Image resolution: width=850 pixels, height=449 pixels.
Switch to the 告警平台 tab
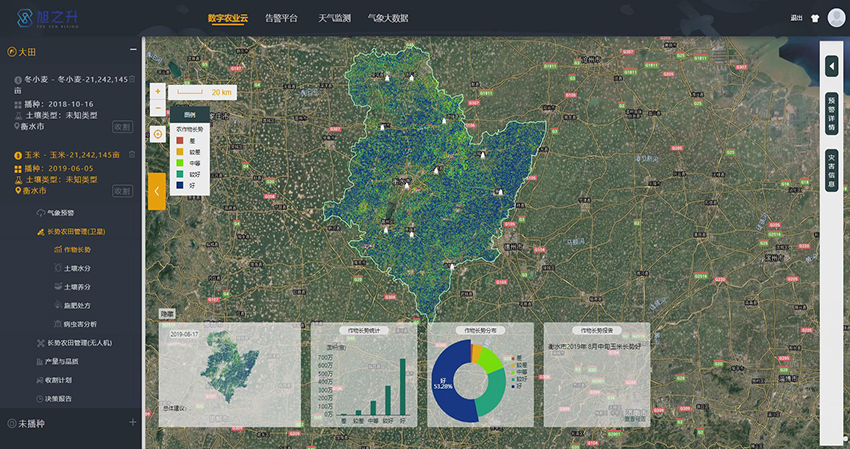coord(280,18)
